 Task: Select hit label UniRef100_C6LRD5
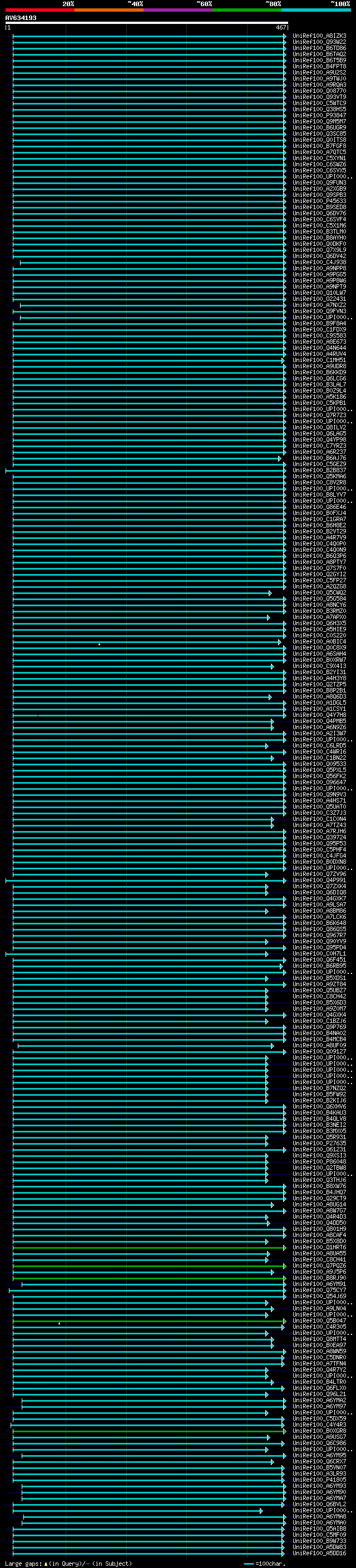pyautogui.click(x=319, y=746)
